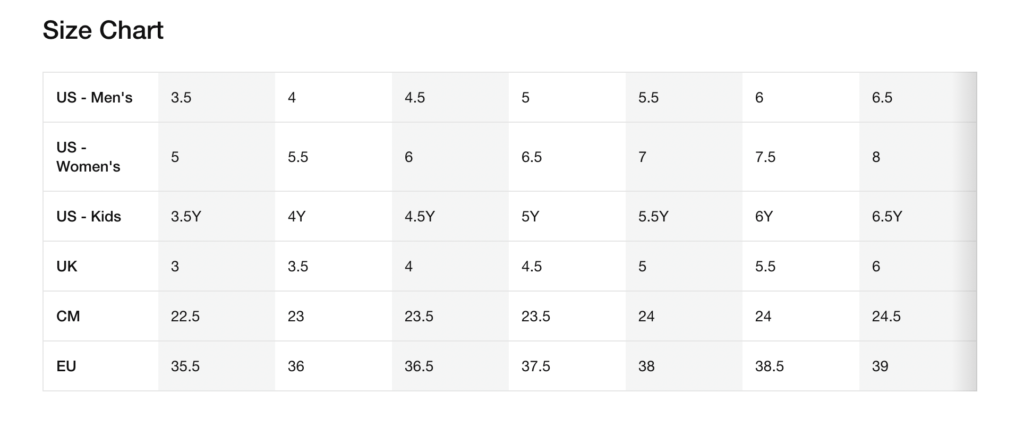Select the US - Men's row label

95,98
